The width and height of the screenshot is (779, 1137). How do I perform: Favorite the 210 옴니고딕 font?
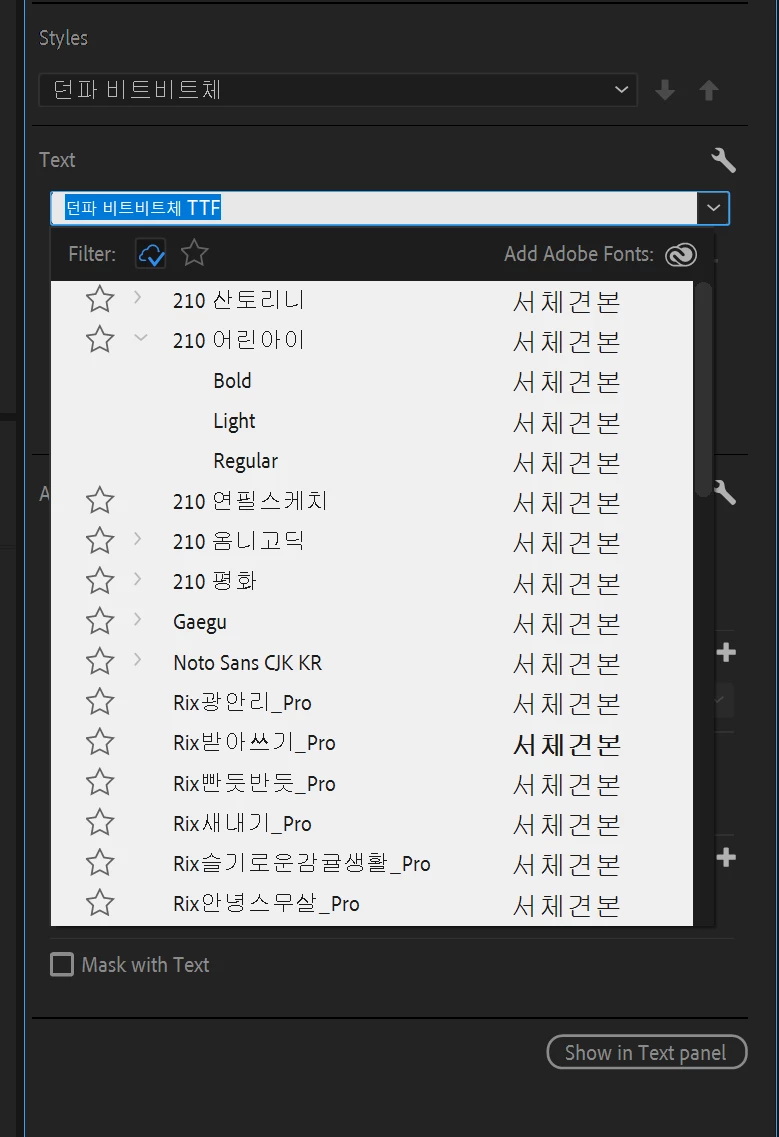tap(100, 541)
